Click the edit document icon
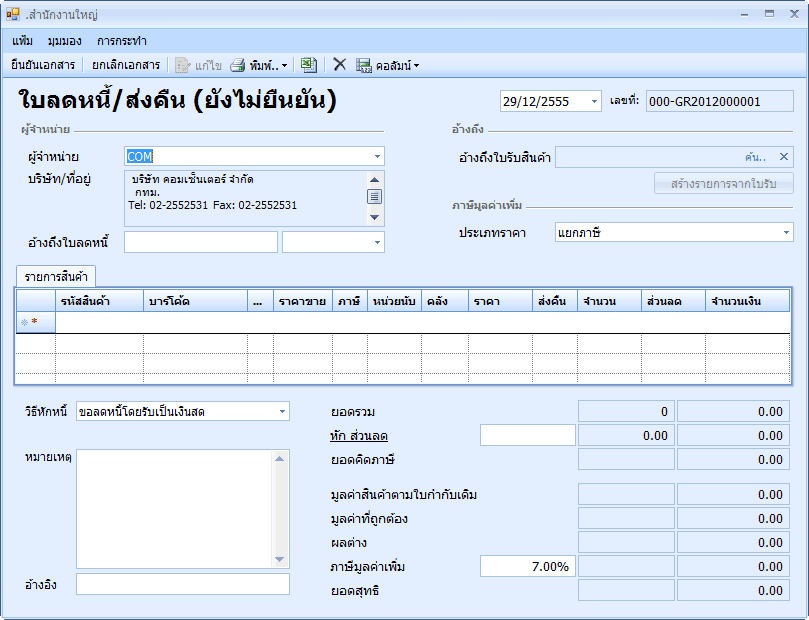Viewport: 809px width, 620px height. [183, 65]
